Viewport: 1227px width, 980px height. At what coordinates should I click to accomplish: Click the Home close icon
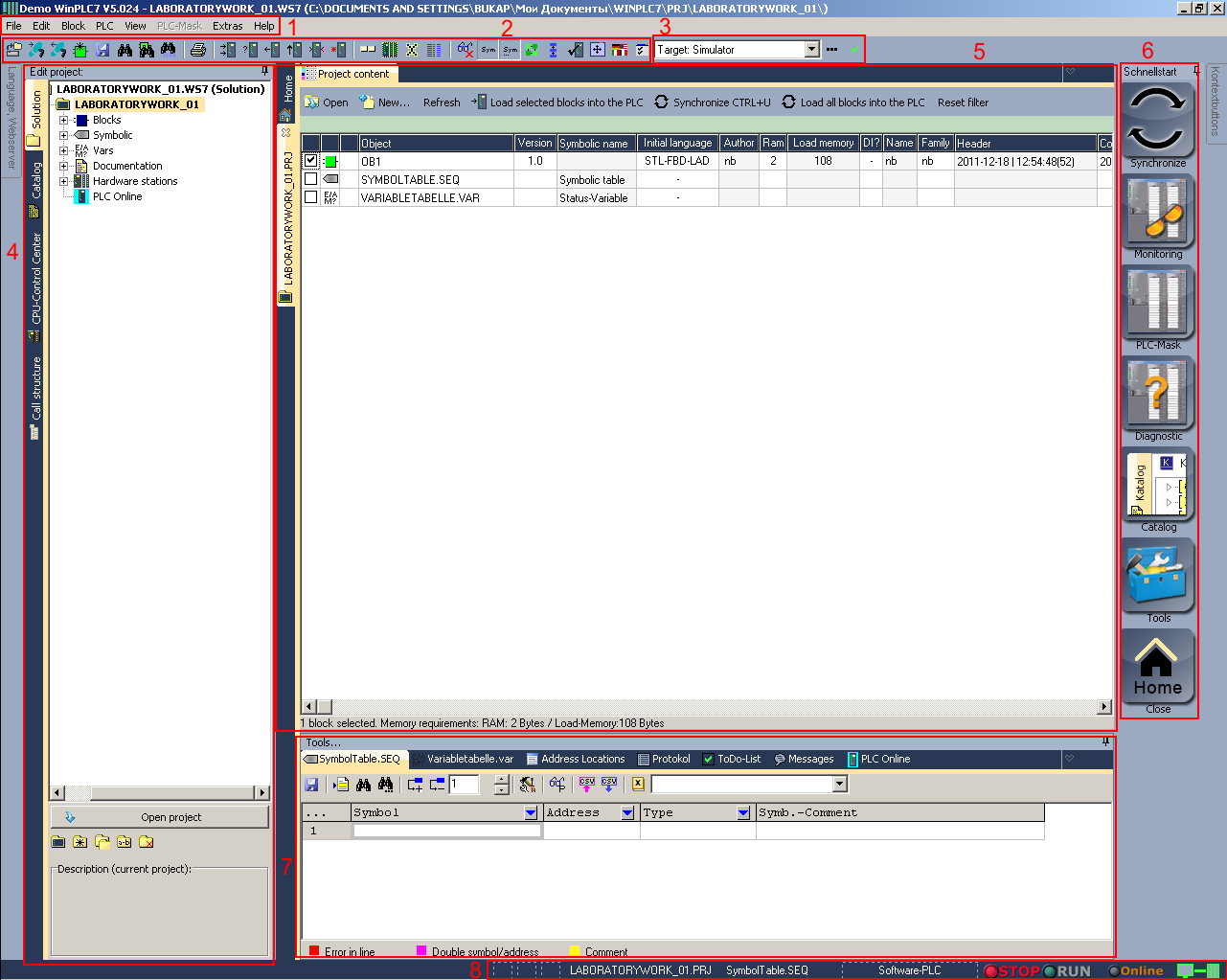pos(1157,667)
